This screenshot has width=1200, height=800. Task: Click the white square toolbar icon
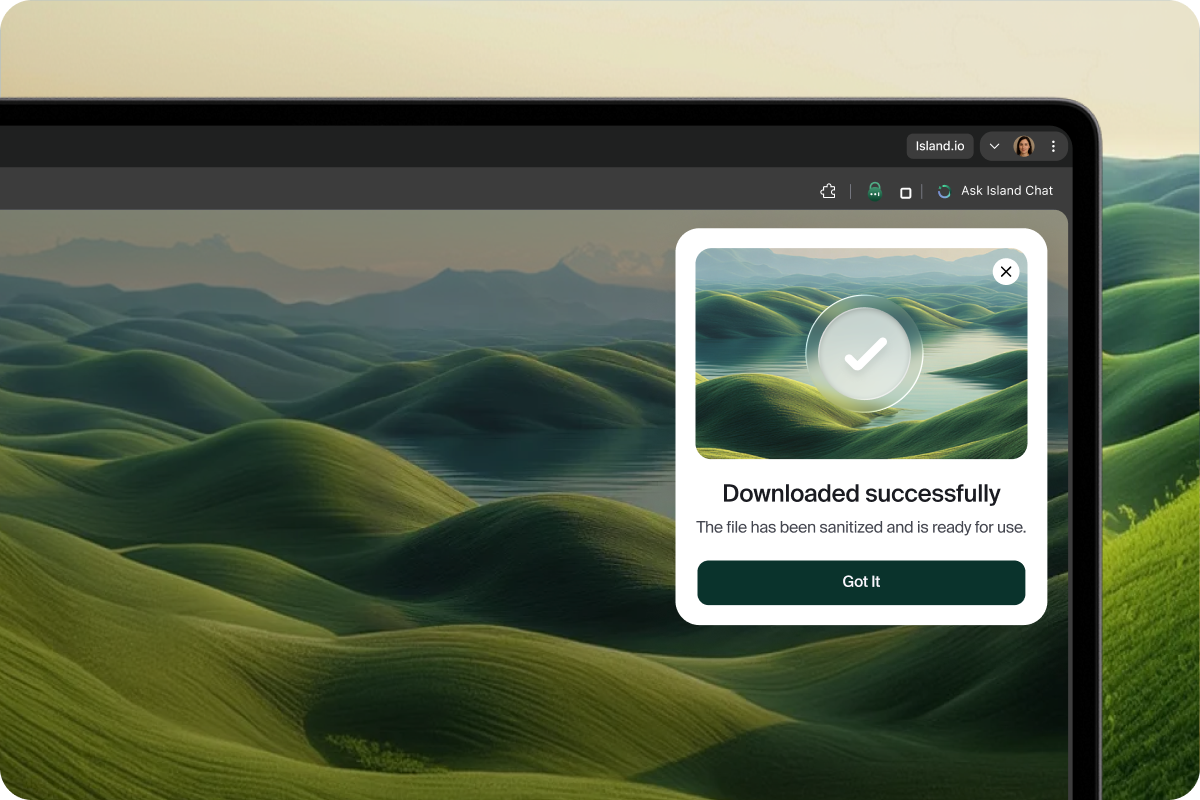pos(905,193)
